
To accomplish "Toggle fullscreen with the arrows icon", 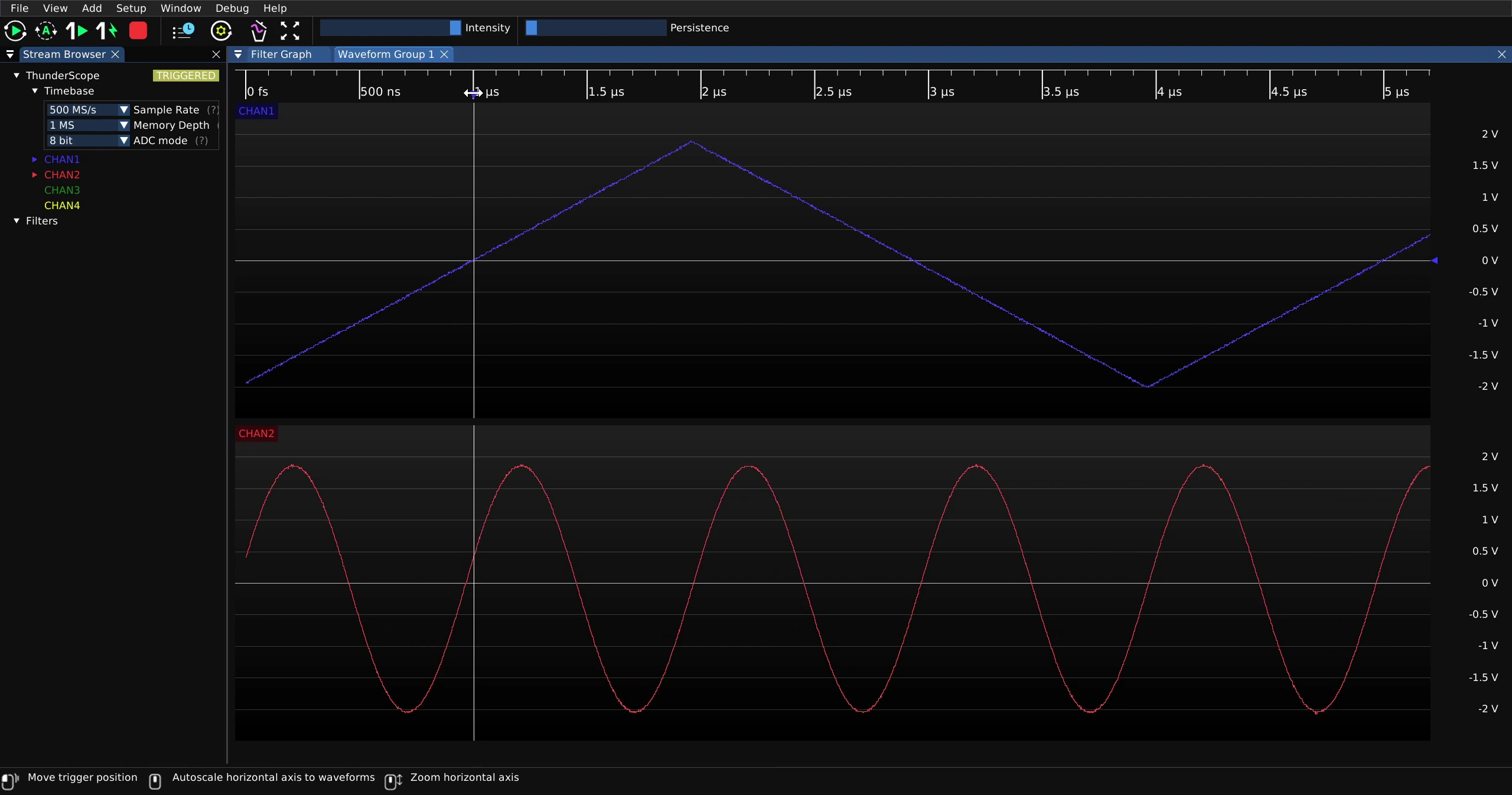I will coord(290,31).
